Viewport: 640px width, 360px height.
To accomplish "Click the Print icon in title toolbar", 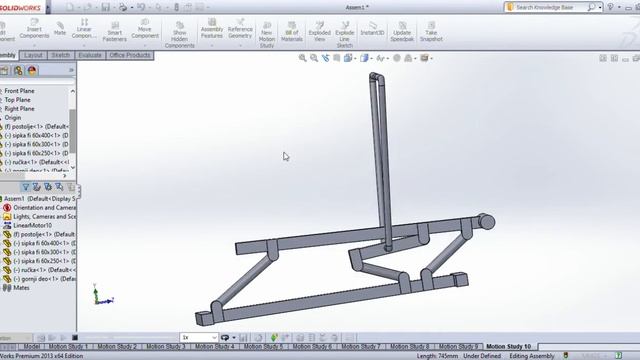I will tap(123, 7).
